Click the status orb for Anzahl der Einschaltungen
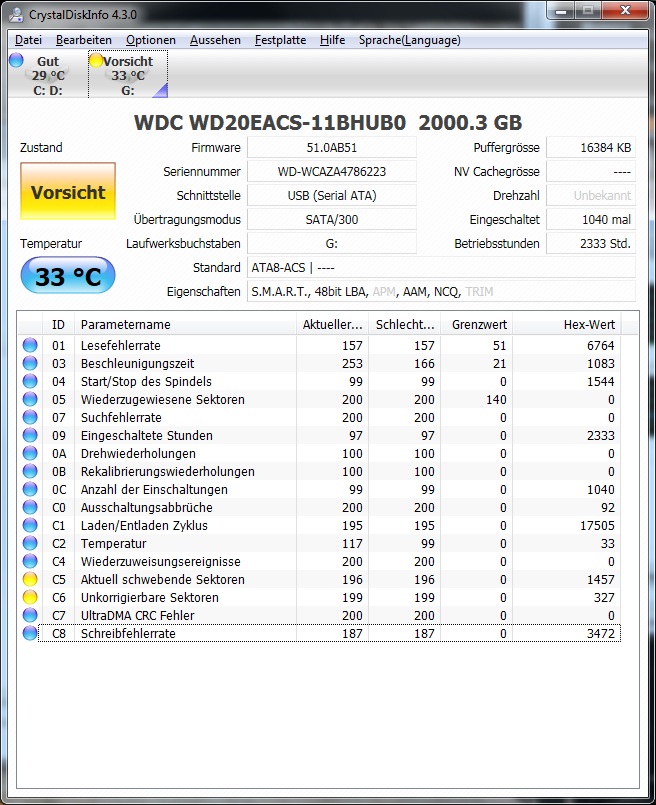The image size is (656, 805). tap(30, 489)
